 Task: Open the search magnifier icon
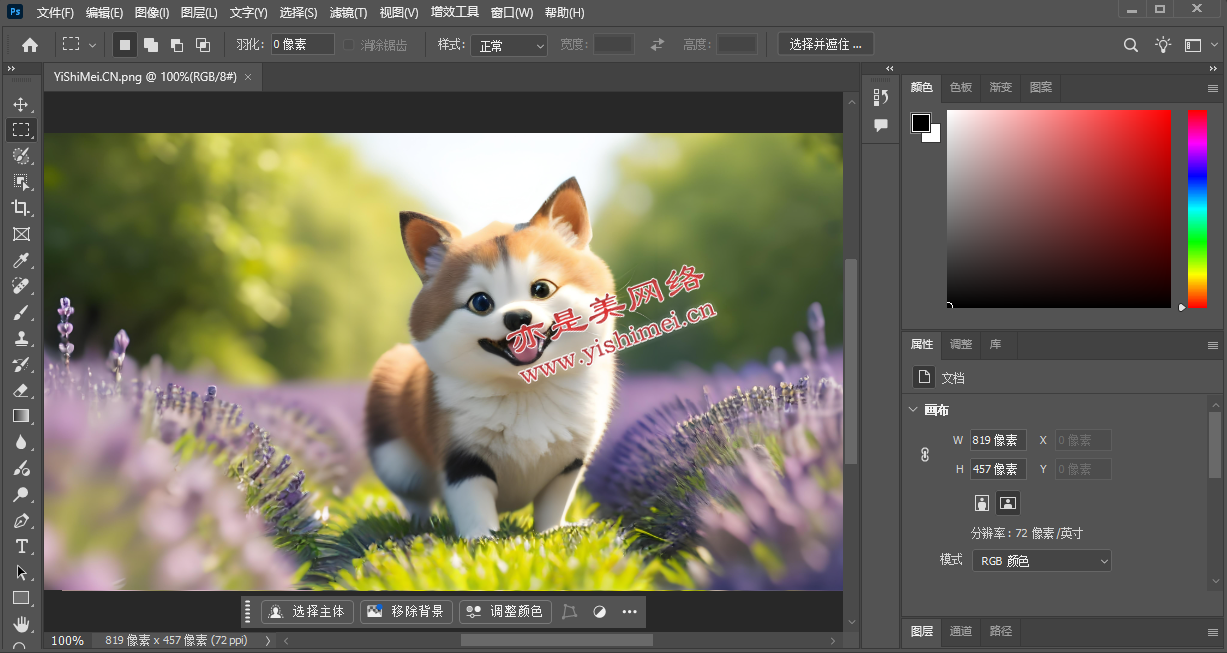[1131, 45]
